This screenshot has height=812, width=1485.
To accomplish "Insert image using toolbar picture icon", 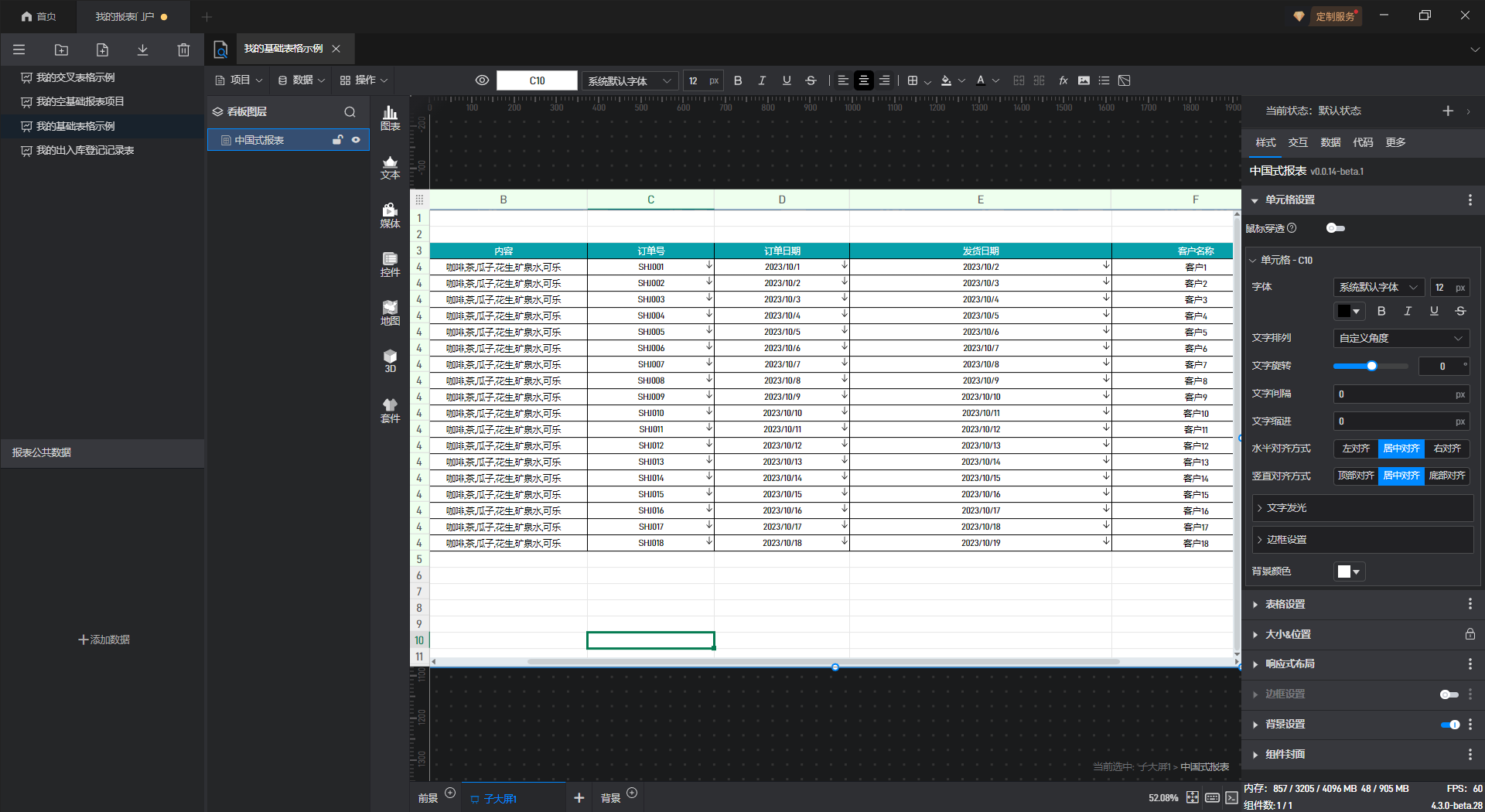I will pos(1084,80).
